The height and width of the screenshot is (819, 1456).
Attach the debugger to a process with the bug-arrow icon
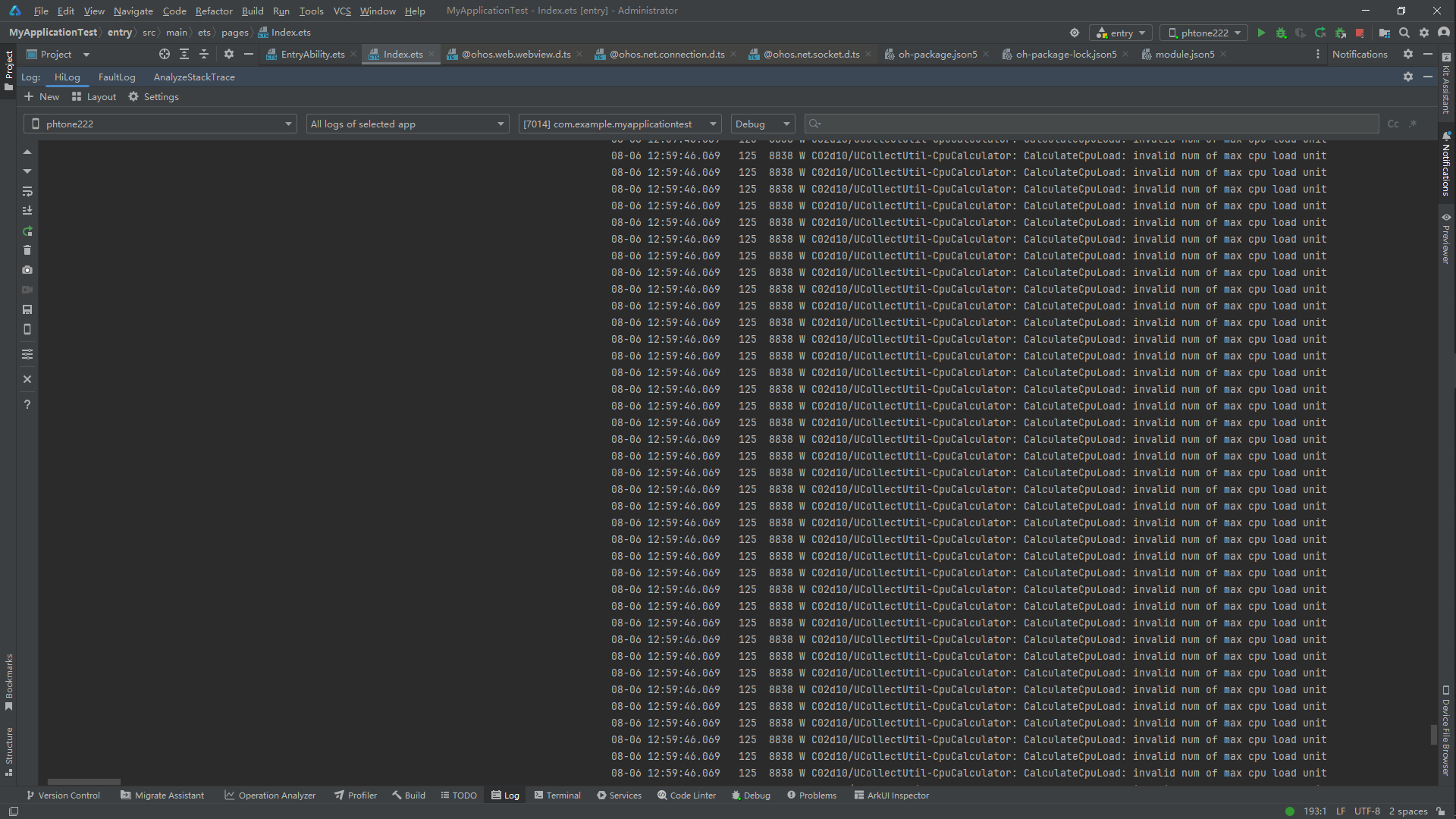coord(1340,33)
